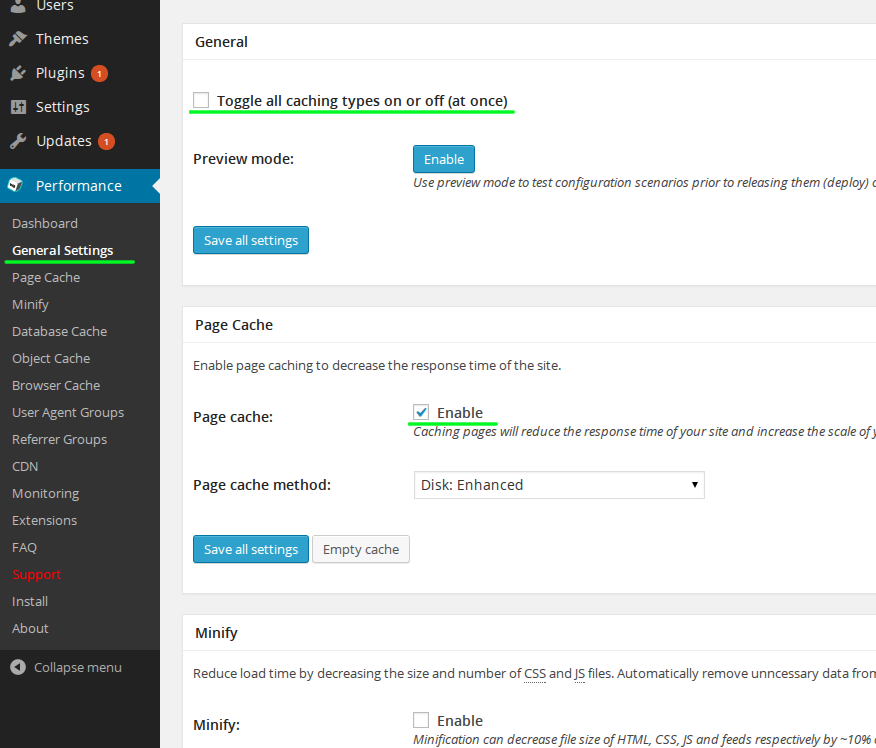Open the Extensions submenu item
This screenshot has height=748, width=876.
pyautogui.click(x=44, y=521)
